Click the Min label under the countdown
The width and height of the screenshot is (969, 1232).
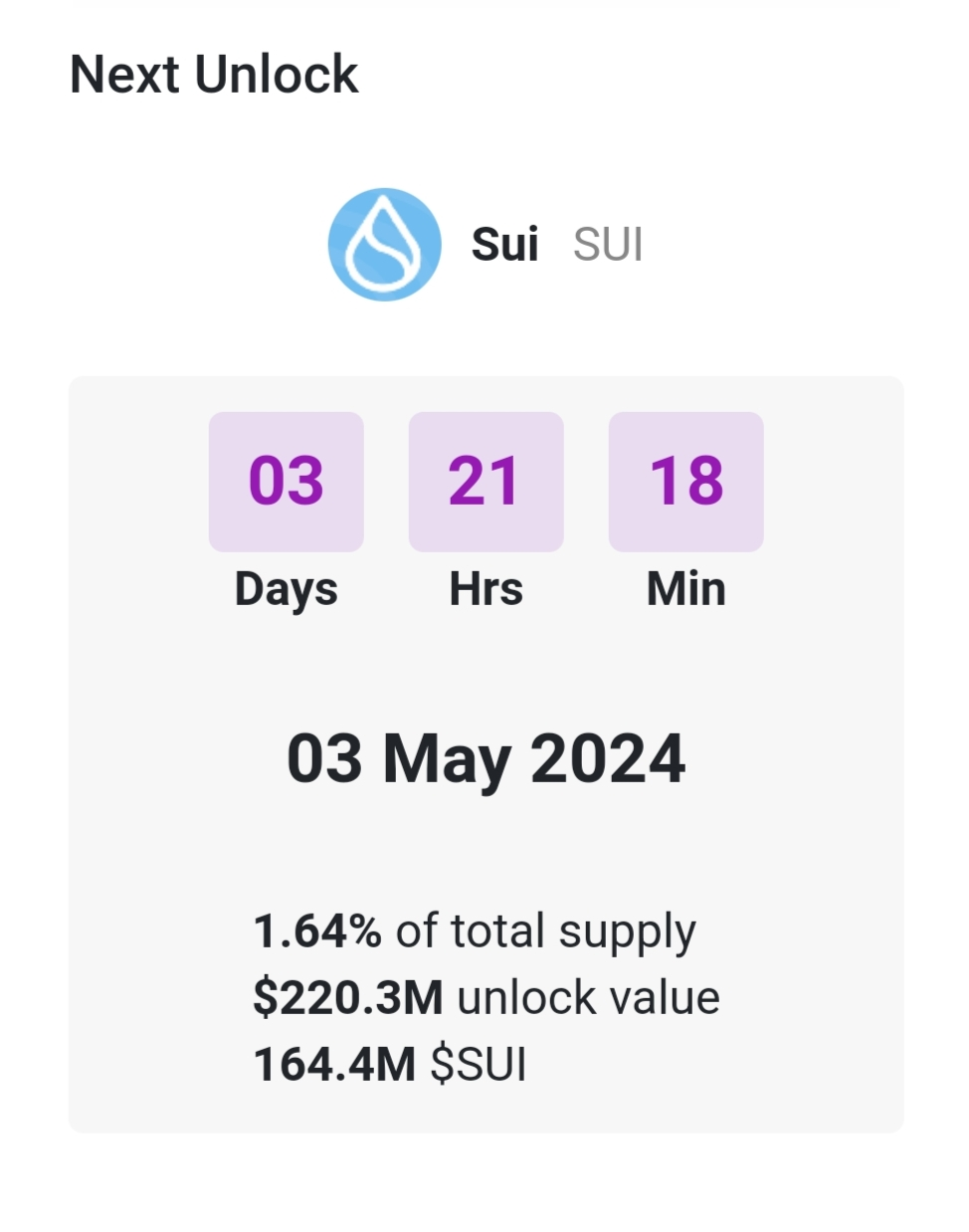point(686,588)
